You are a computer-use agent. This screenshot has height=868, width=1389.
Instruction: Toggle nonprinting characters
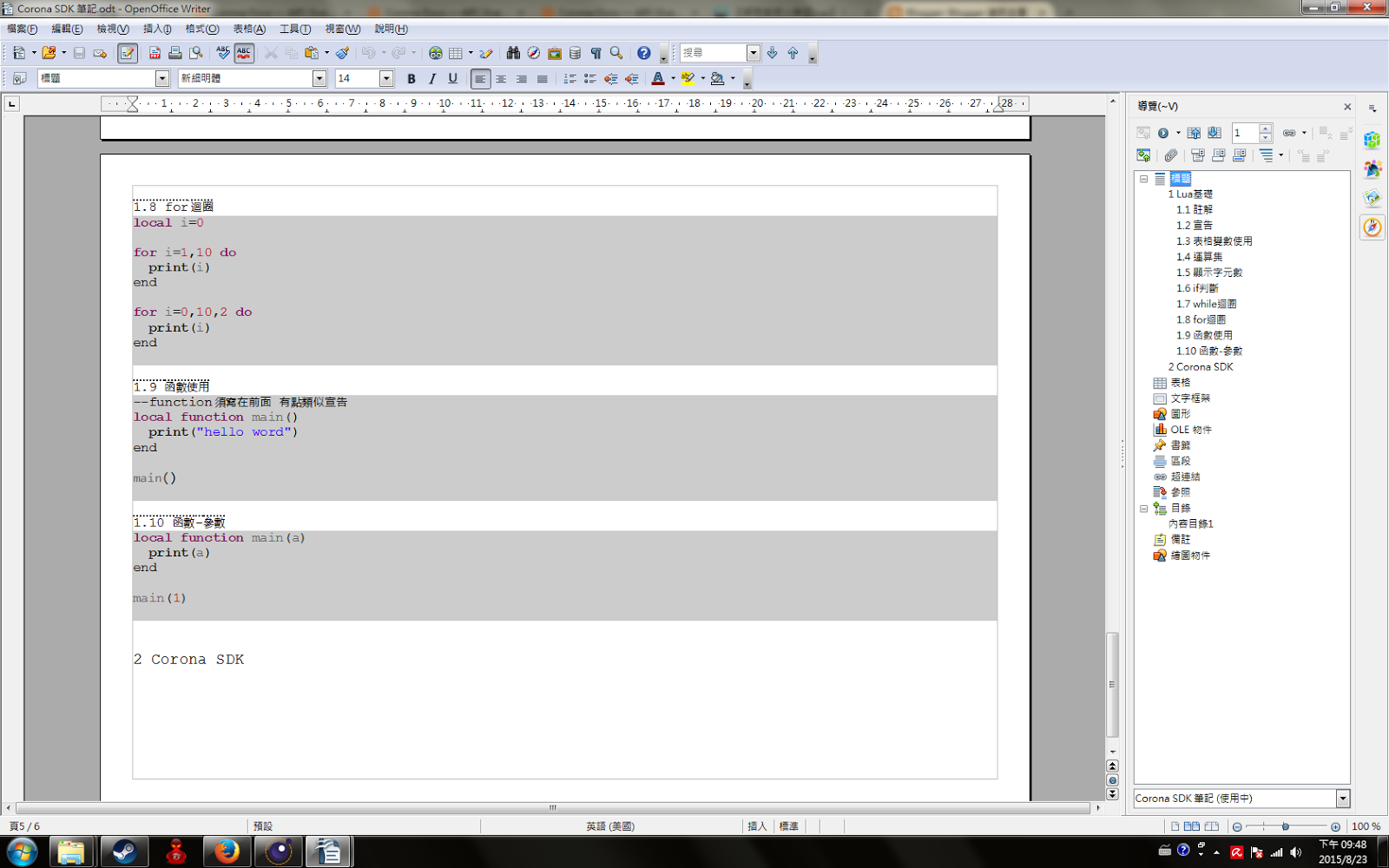click(x=596, y=53)
